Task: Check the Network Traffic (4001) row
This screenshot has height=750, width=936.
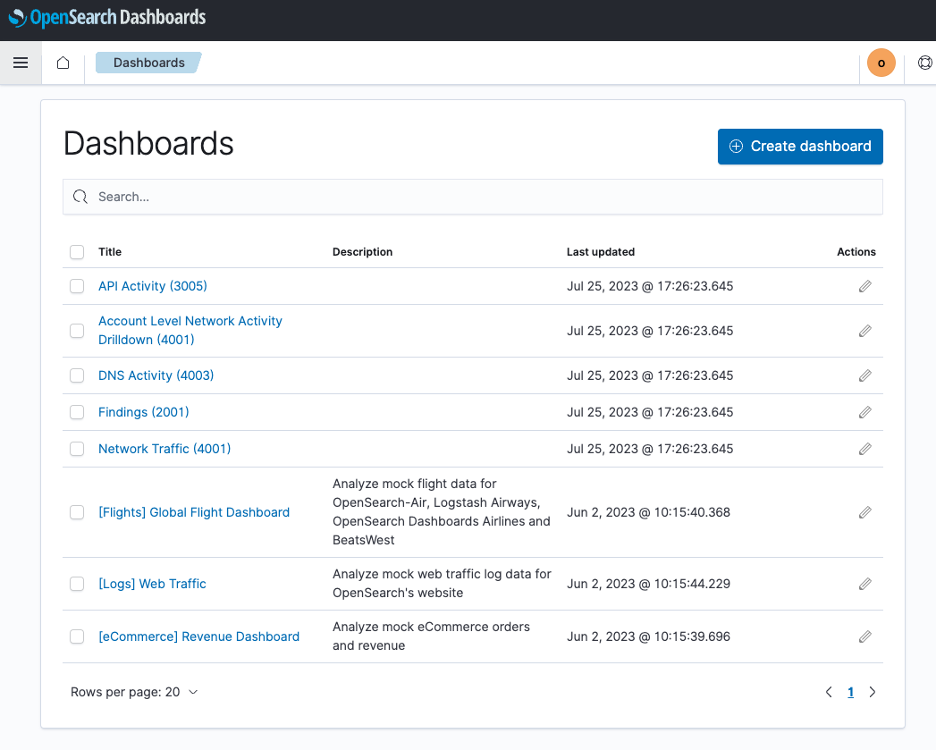Action: [x=77, y=448]
